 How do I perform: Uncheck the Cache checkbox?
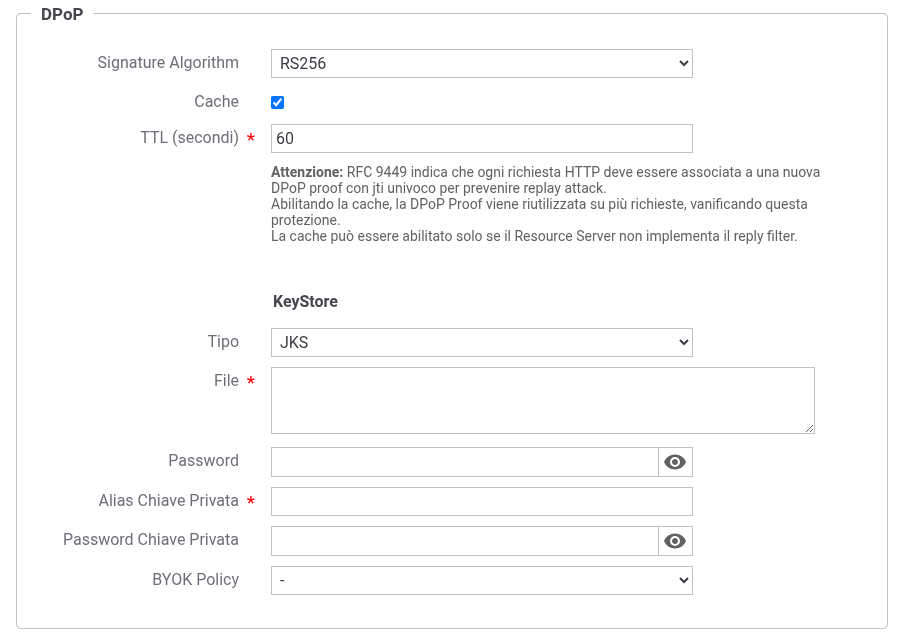278,102
